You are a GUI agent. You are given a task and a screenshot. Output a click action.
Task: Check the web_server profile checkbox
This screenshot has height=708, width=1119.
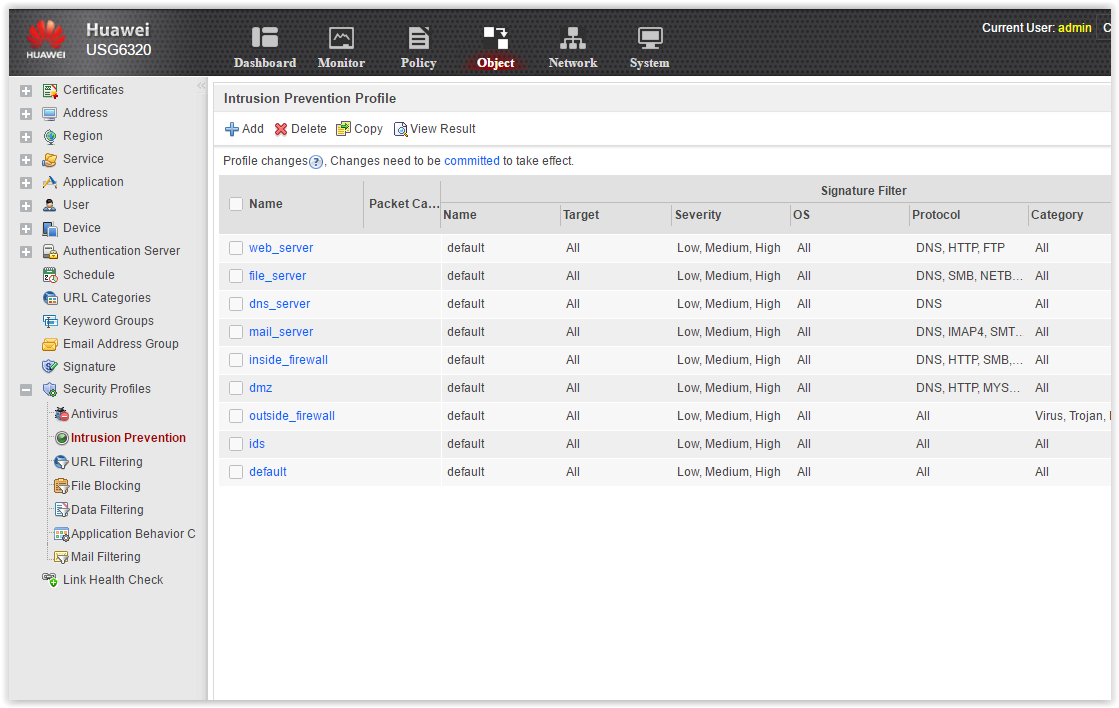236,248
